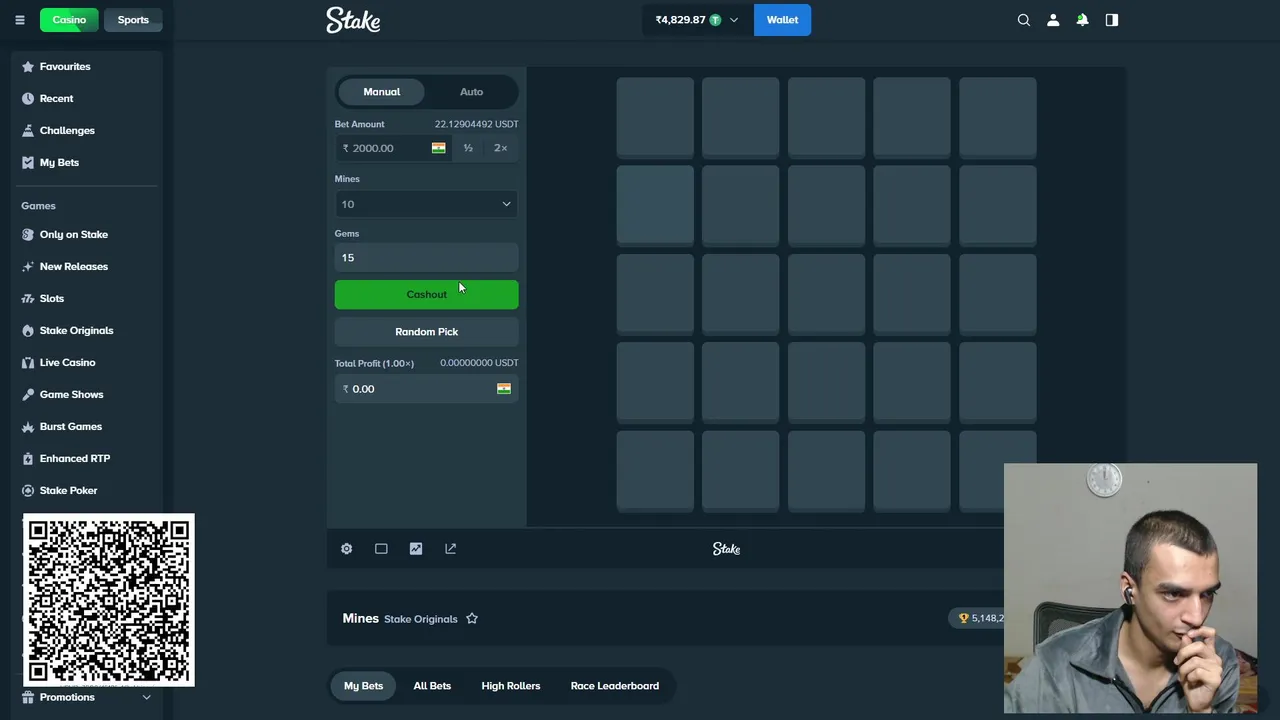The height and width of the screenshot is (720, 1280).
Task: Halve the bet with ½ button
Action: click(x=468, y=148)
